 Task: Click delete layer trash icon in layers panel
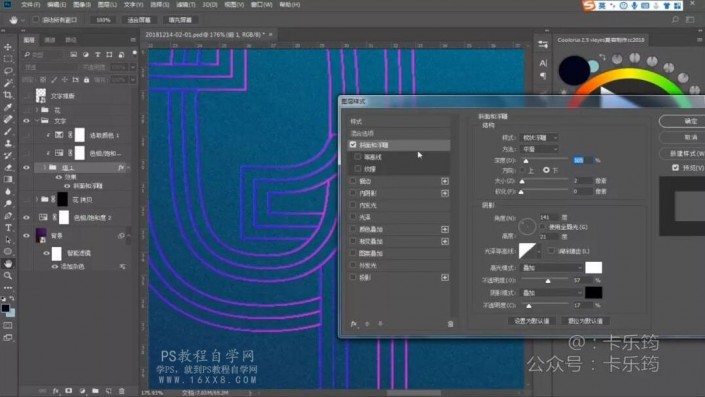pos(121,391)
